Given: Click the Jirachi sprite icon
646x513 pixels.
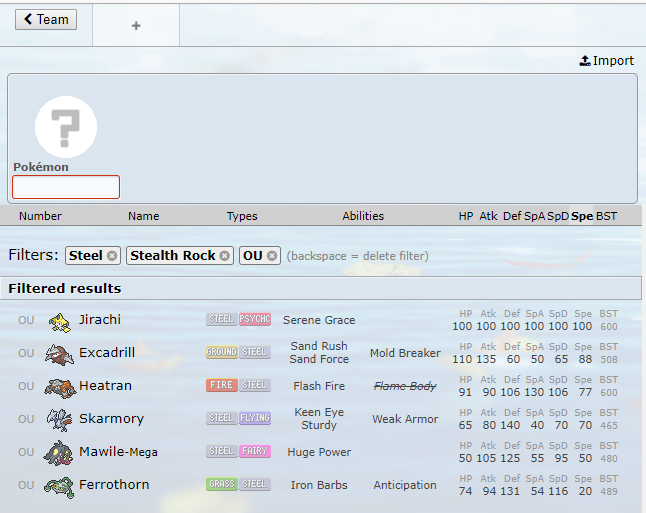Looking at the screenshot, I should (60, 321).
